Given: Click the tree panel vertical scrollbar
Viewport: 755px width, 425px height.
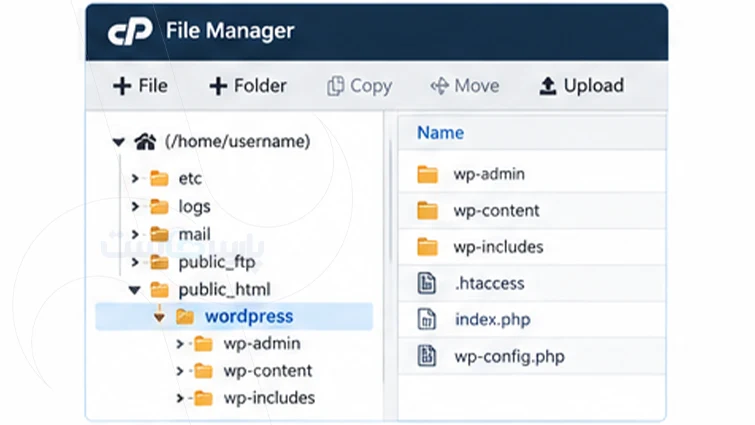Looking at the screenshot, I should pos(390,201).
